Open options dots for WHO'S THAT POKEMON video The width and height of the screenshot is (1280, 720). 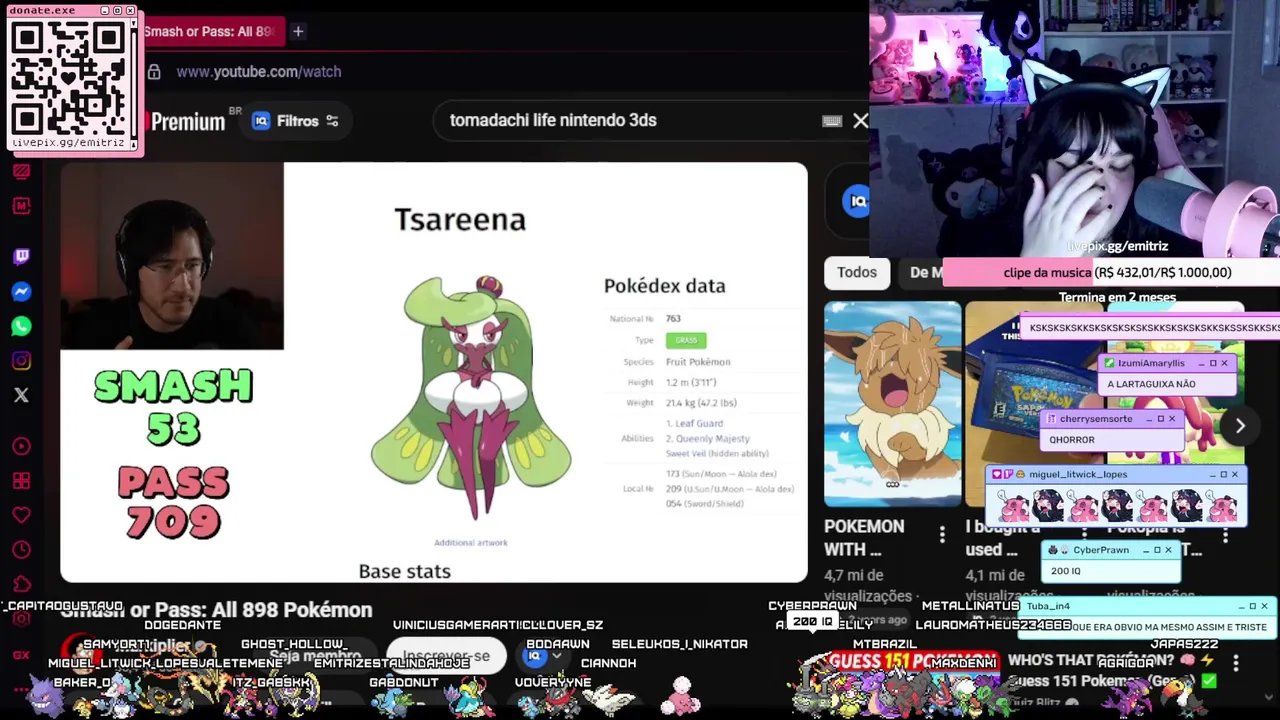1236,663
